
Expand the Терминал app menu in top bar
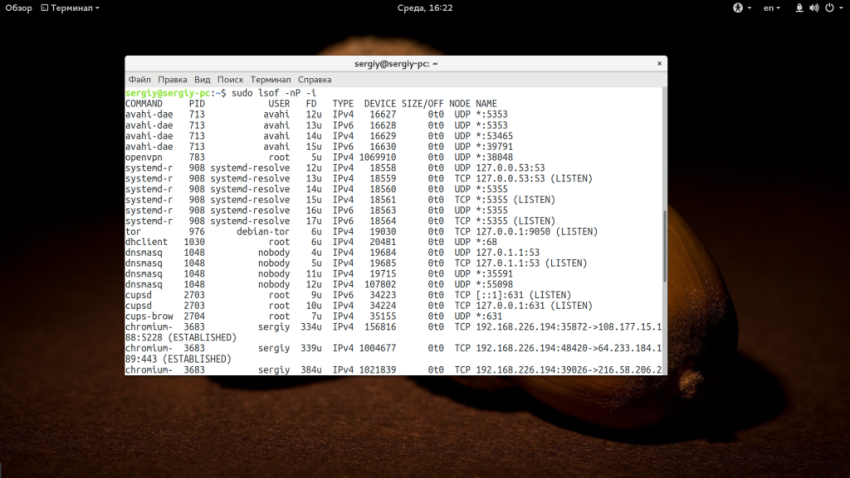(69, 8)
